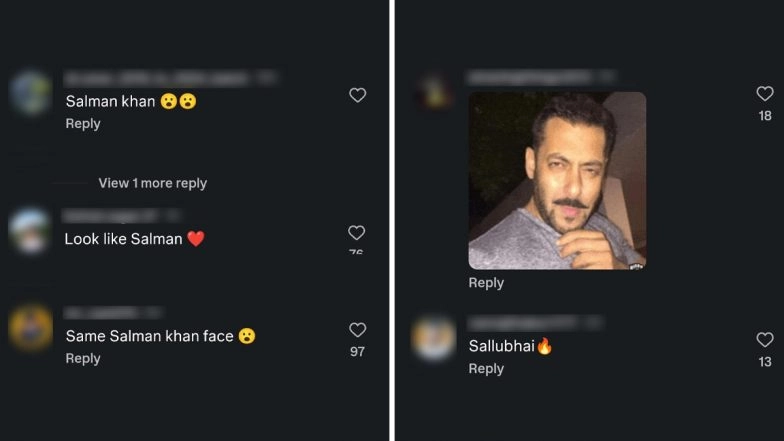
Task: Click Reply under "Same Salman khan face"
Action: click(x=83, y=359)
